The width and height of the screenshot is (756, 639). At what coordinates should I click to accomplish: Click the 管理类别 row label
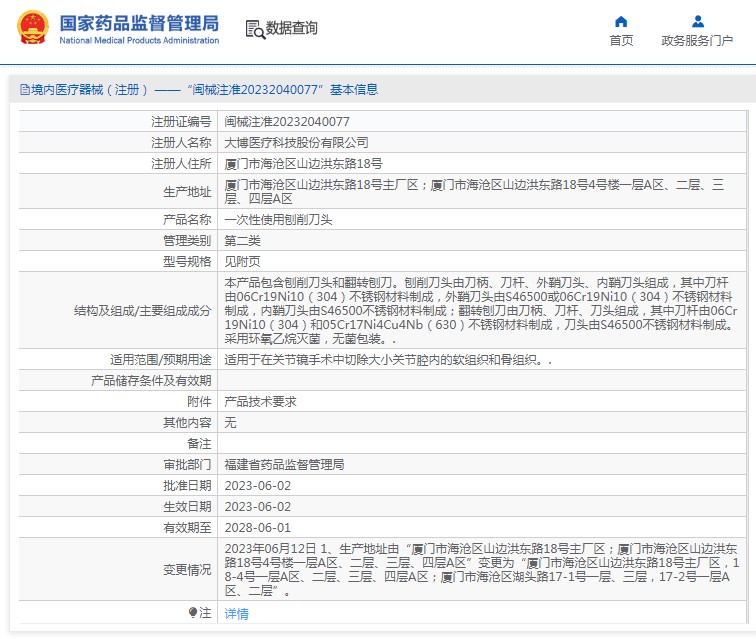tap(187, 240)
